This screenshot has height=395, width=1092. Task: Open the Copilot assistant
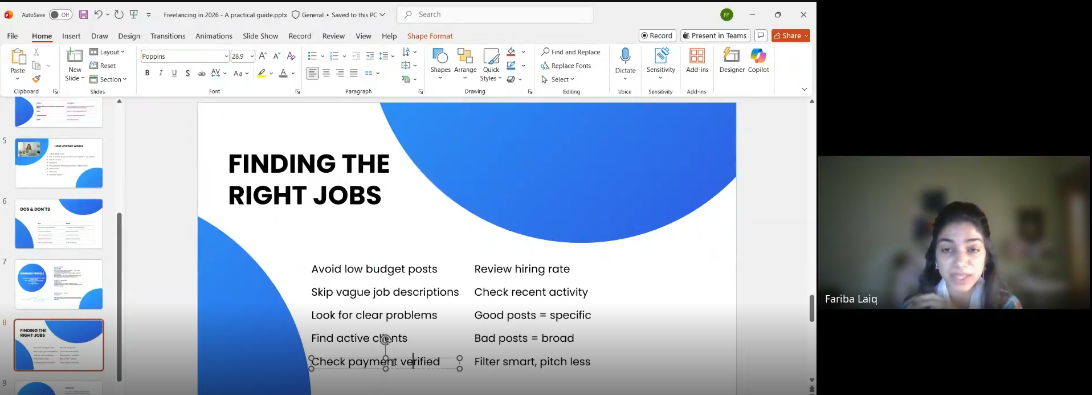(758, 61)
